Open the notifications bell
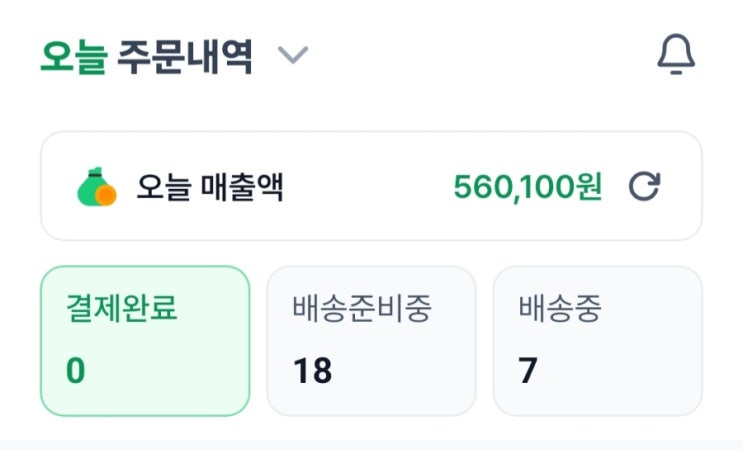 pos(676,55)
